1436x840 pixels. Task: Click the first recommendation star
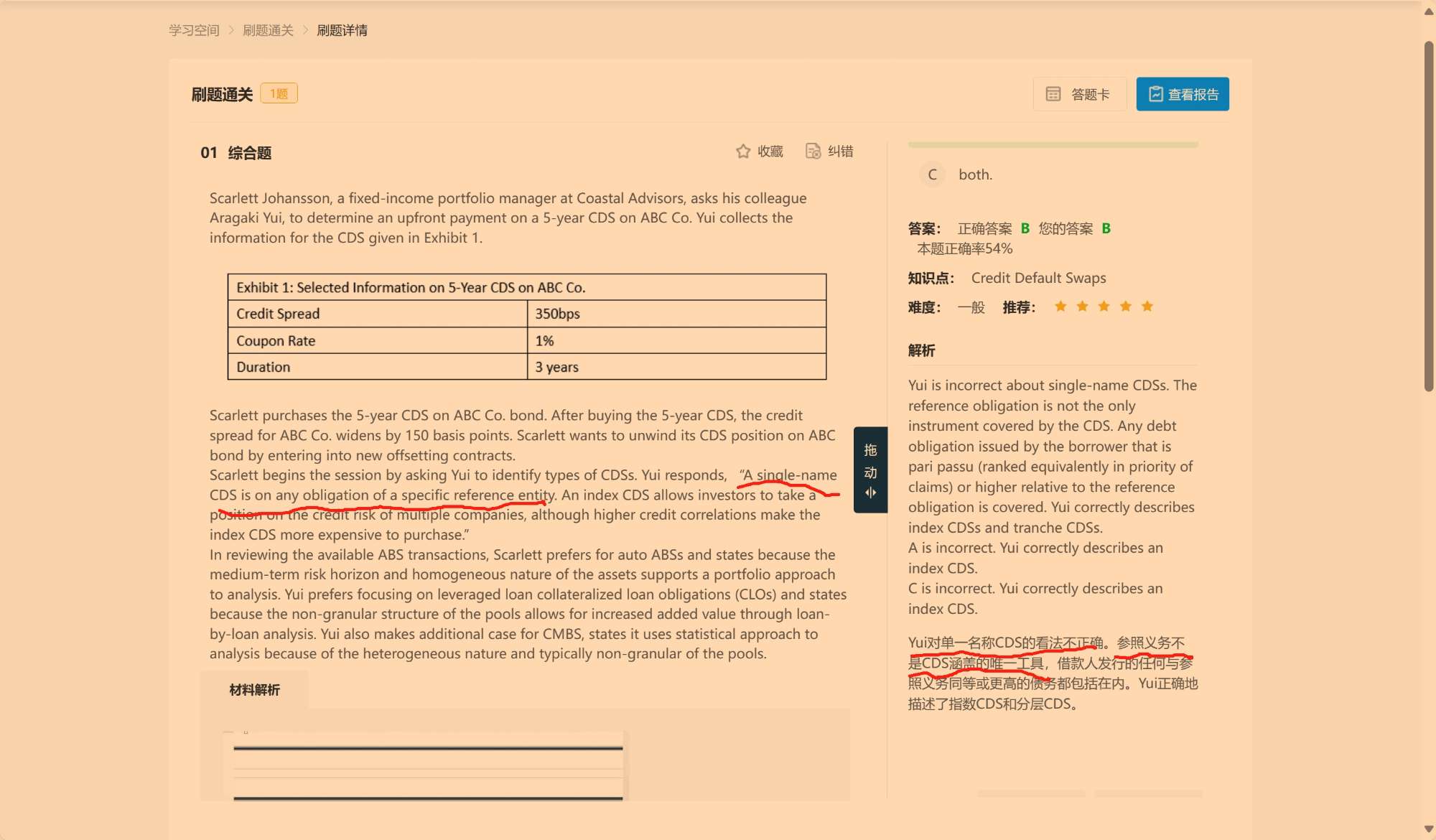[x=1060, y=307]
